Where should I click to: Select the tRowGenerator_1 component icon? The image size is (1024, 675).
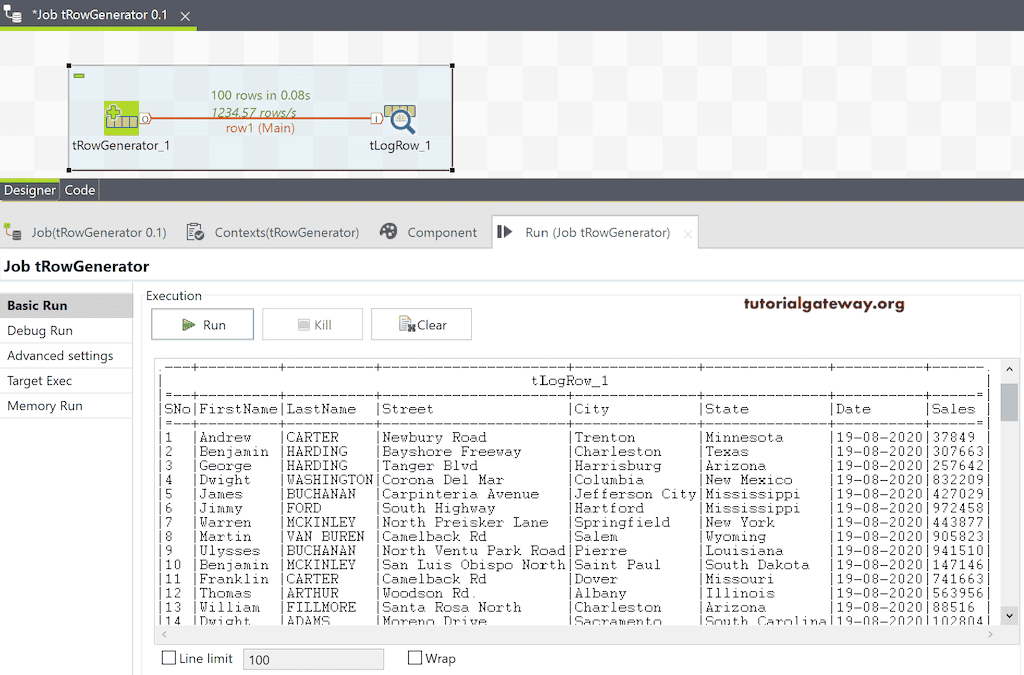(x=121, y=118)
